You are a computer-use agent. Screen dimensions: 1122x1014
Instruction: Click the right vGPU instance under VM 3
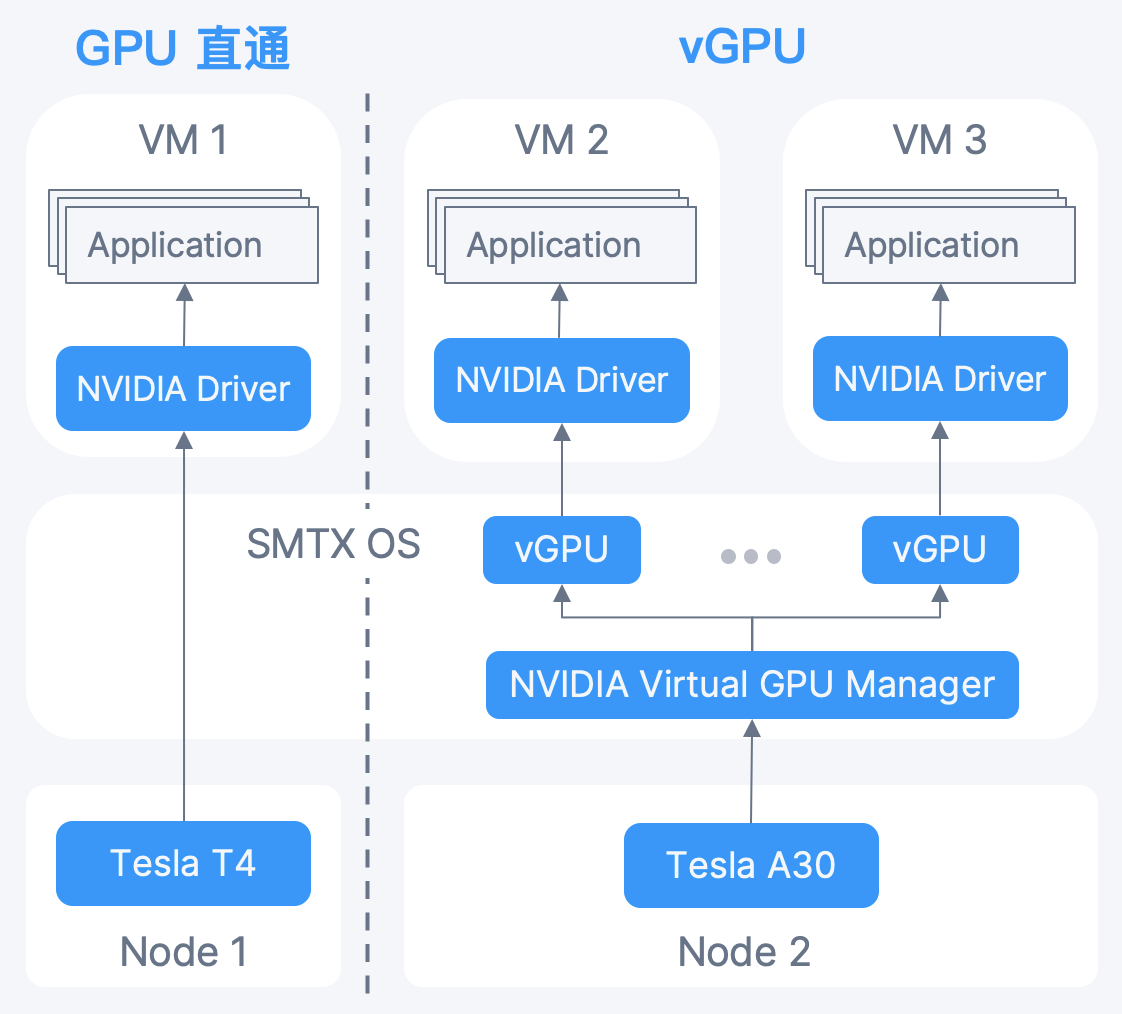939,549
